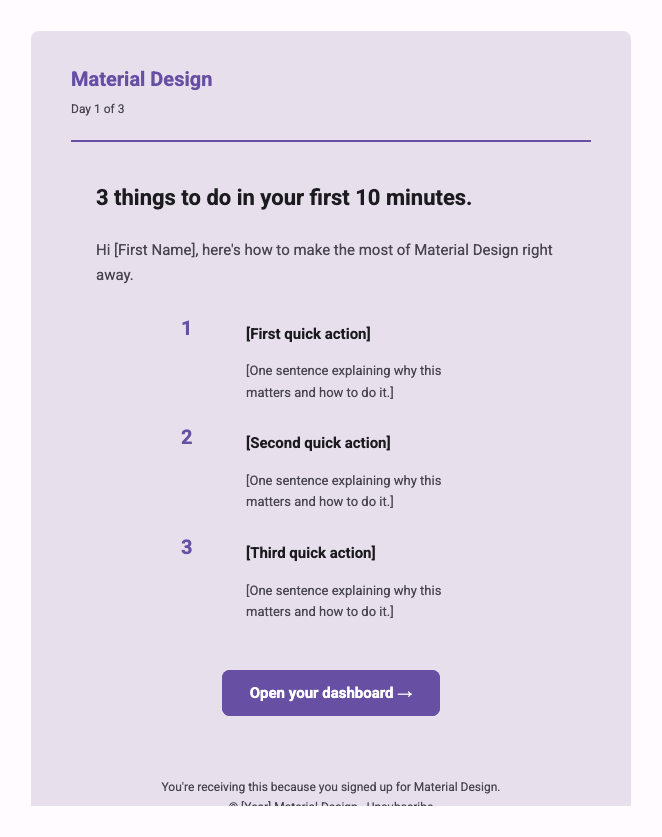Click the description under Second quick action
Image resolution: width=662 pixels, height=837 pixels.
pyautogui.click(x=343, y=491)
